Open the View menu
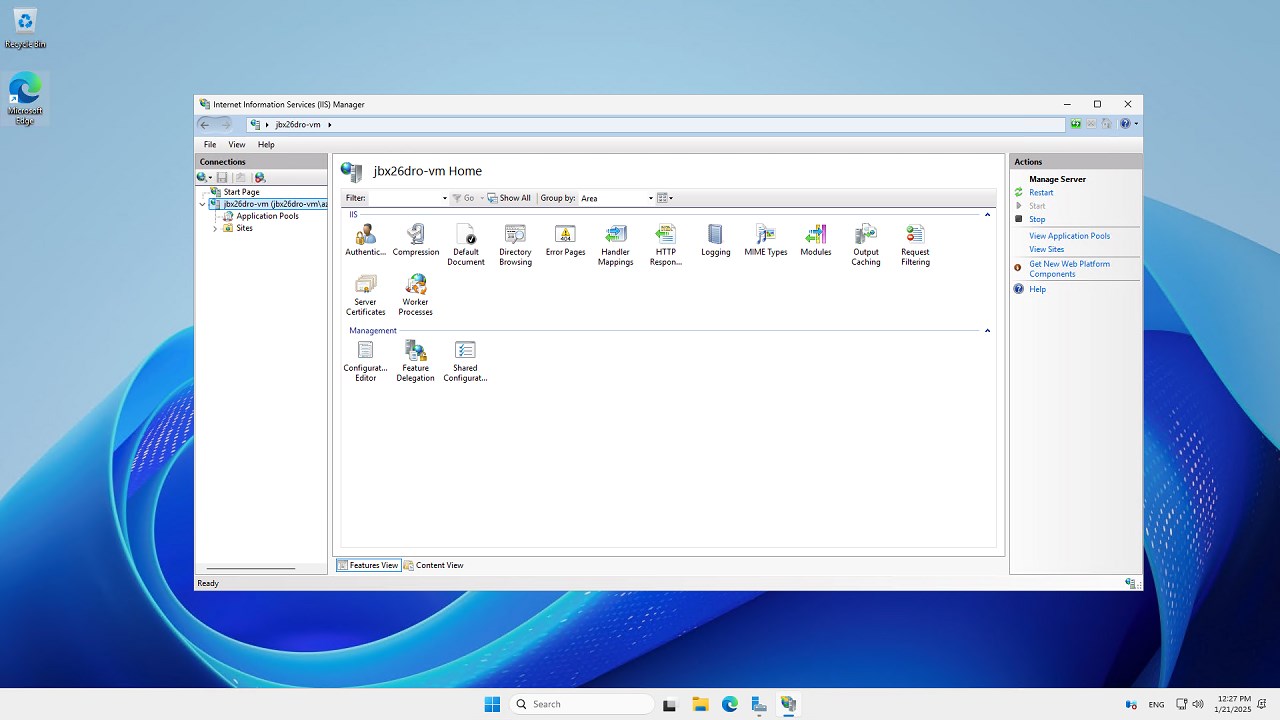Image resolution: width=1280 pixels, height=720 pixels. [x=236, y=145]
